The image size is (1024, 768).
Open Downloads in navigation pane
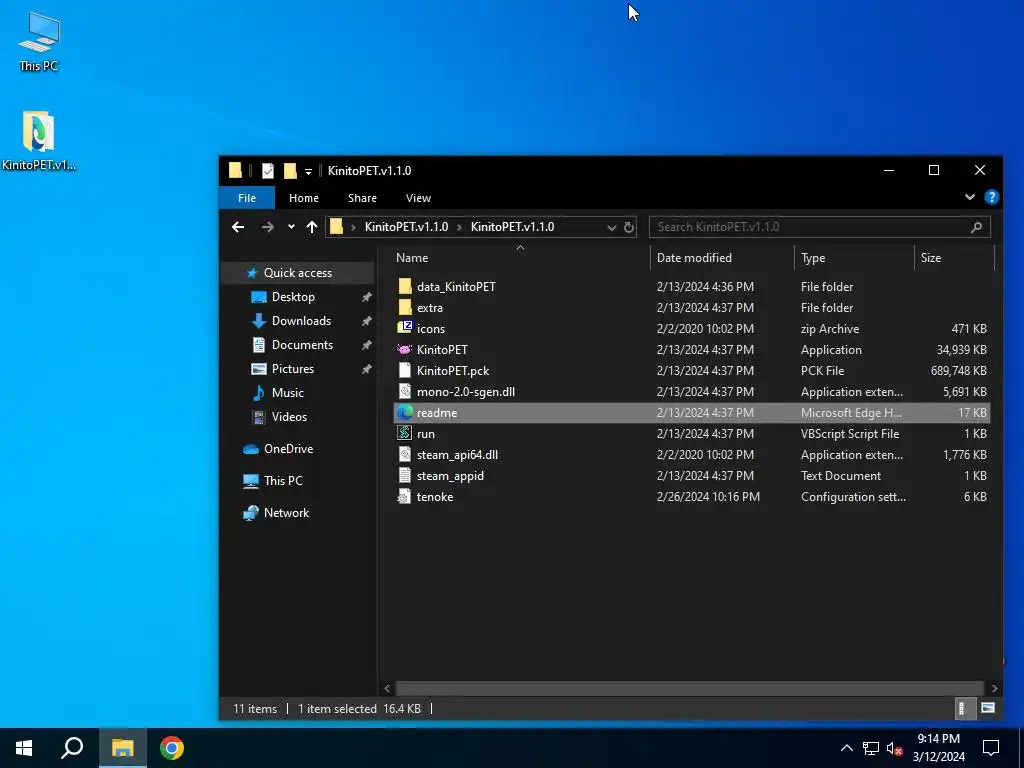[301, 321]
